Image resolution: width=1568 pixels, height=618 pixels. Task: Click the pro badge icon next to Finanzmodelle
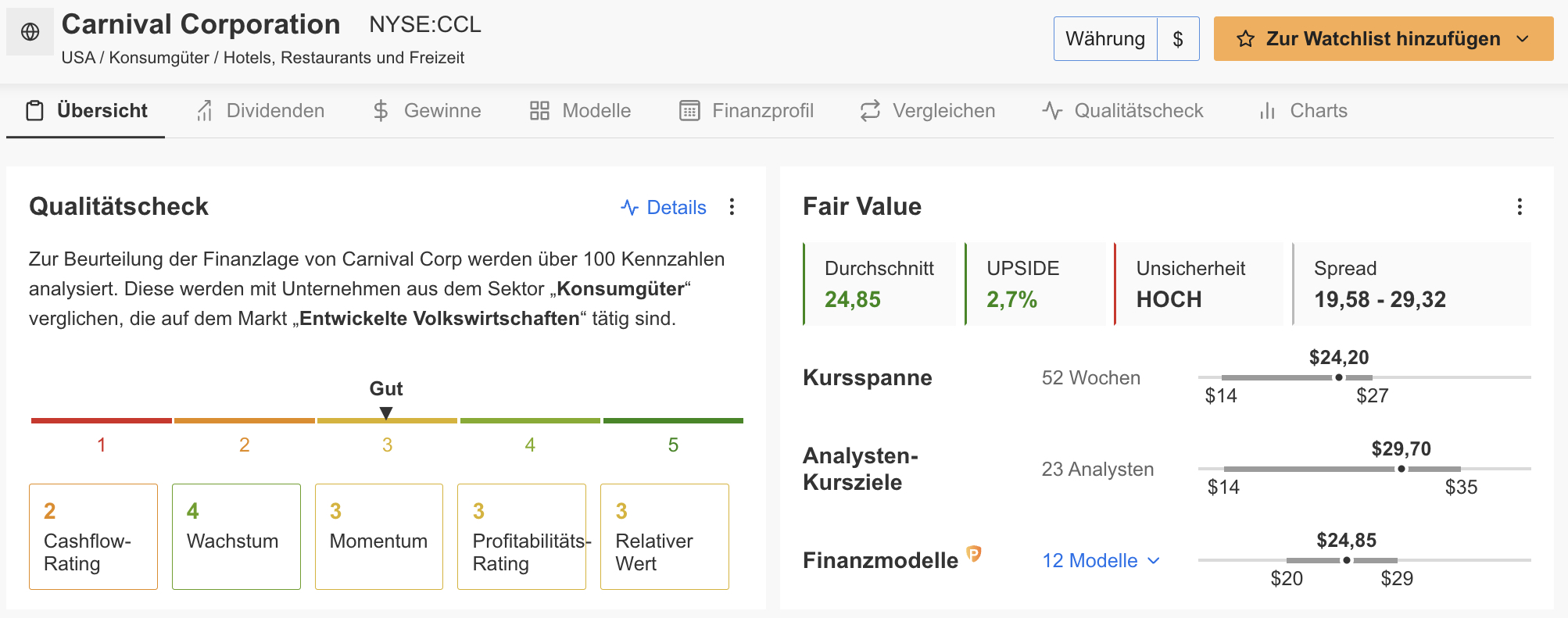[973, 554]
